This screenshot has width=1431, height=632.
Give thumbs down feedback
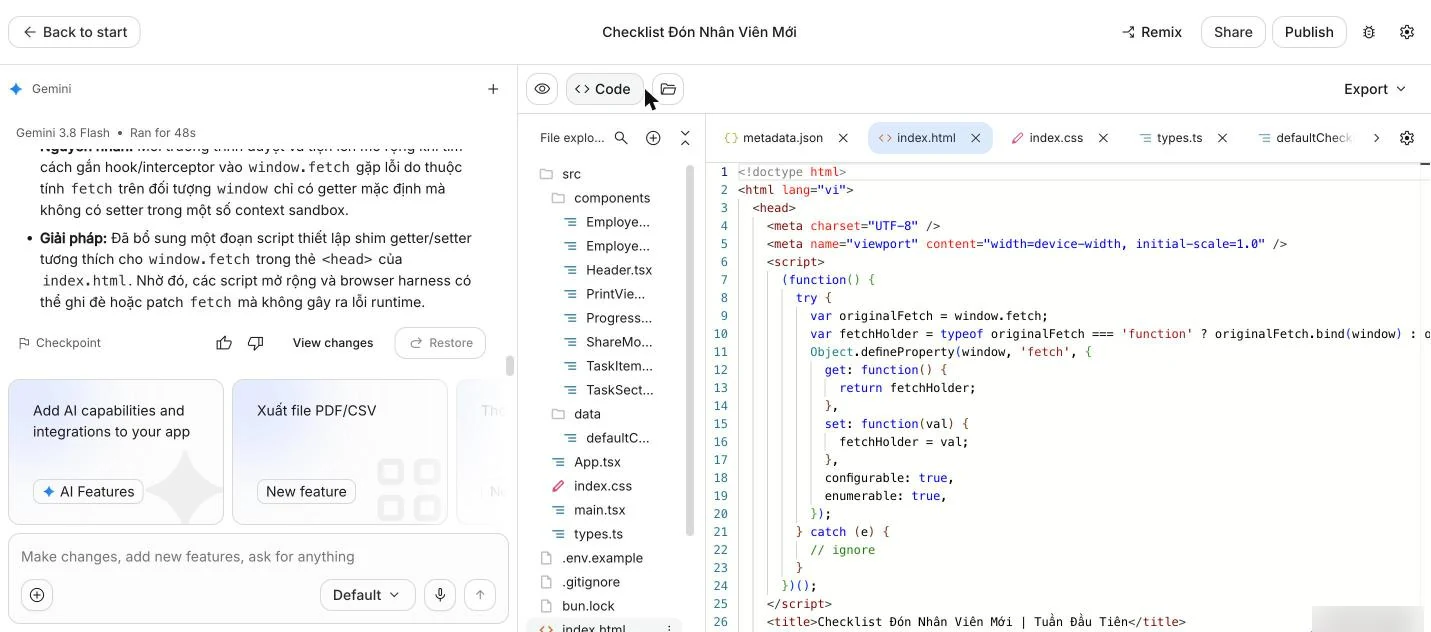pyautogui.click(x=255, y=343)
